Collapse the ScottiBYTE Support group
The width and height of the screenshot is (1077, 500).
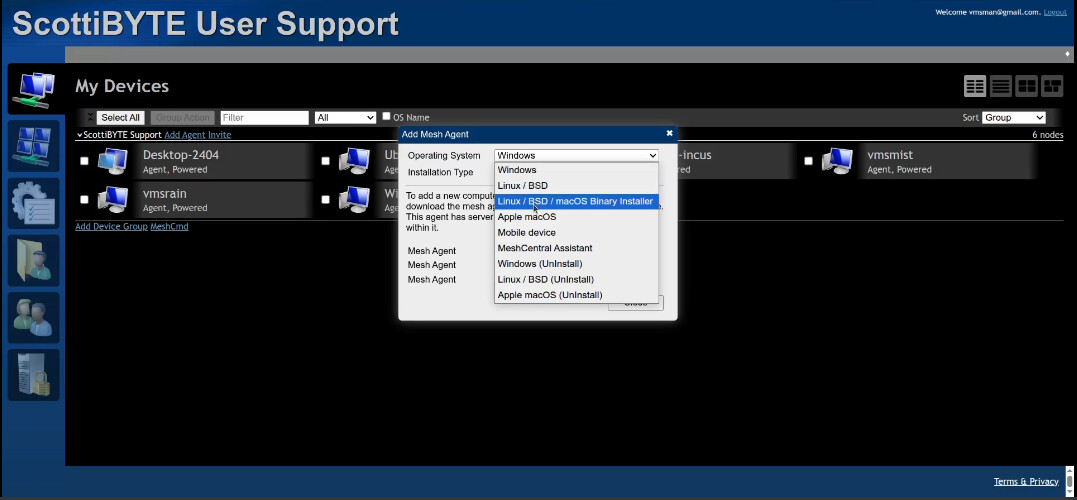(x=80, y=134)
